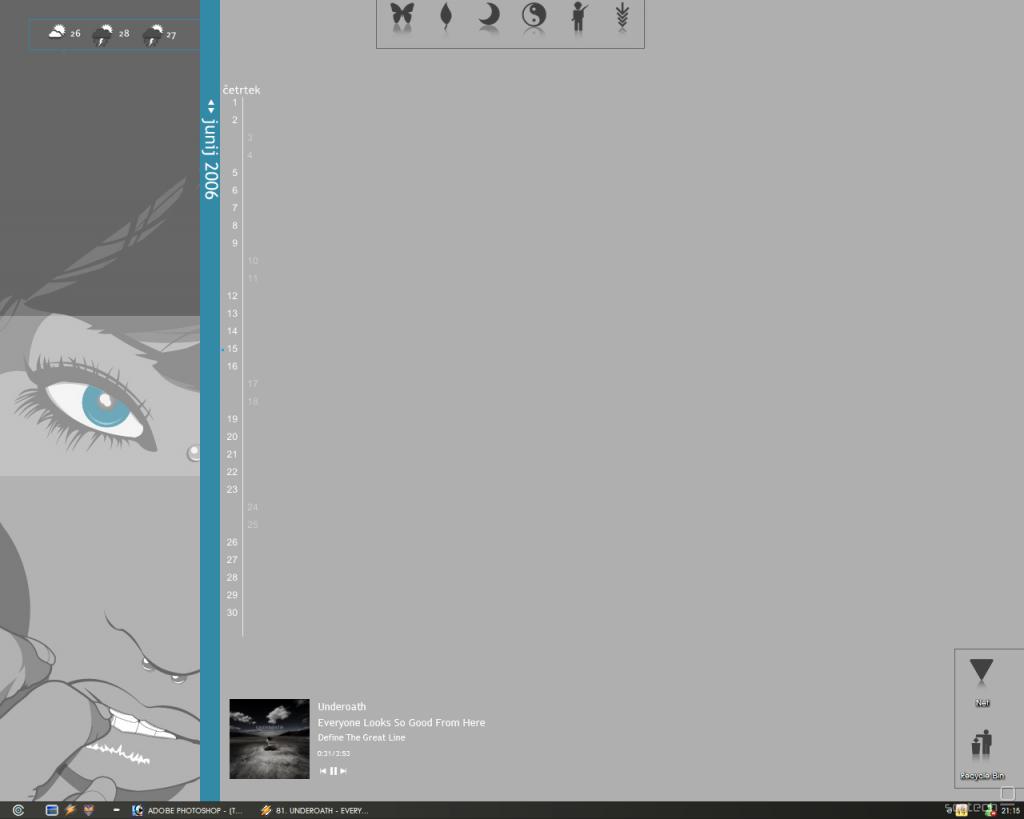The height and width of the screenshot is (819, 1024).
Task: Select faded weekend day 10 in the calendar
Action: [x=253, y=261]
